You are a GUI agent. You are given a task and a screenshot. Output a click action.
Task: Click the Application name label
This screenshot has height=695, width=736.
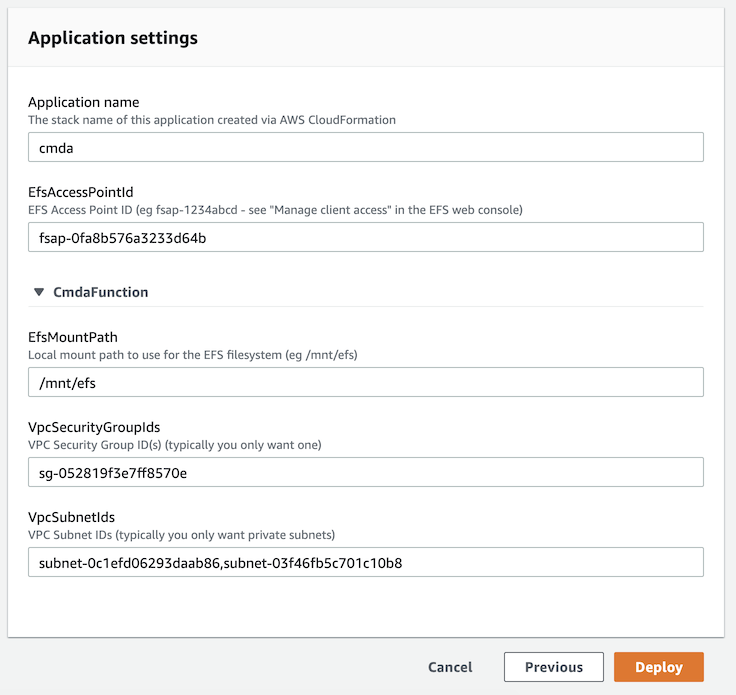pyautogui.click(x=83, y=102)
